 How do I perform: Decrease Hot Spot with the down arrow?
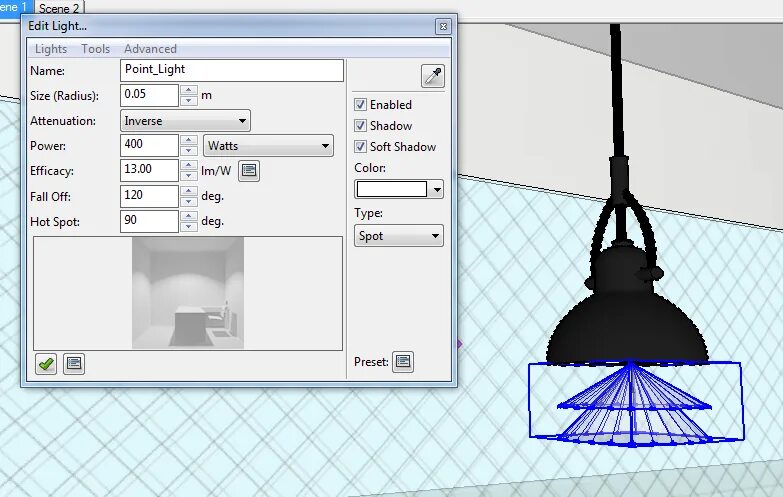(189, 227)
